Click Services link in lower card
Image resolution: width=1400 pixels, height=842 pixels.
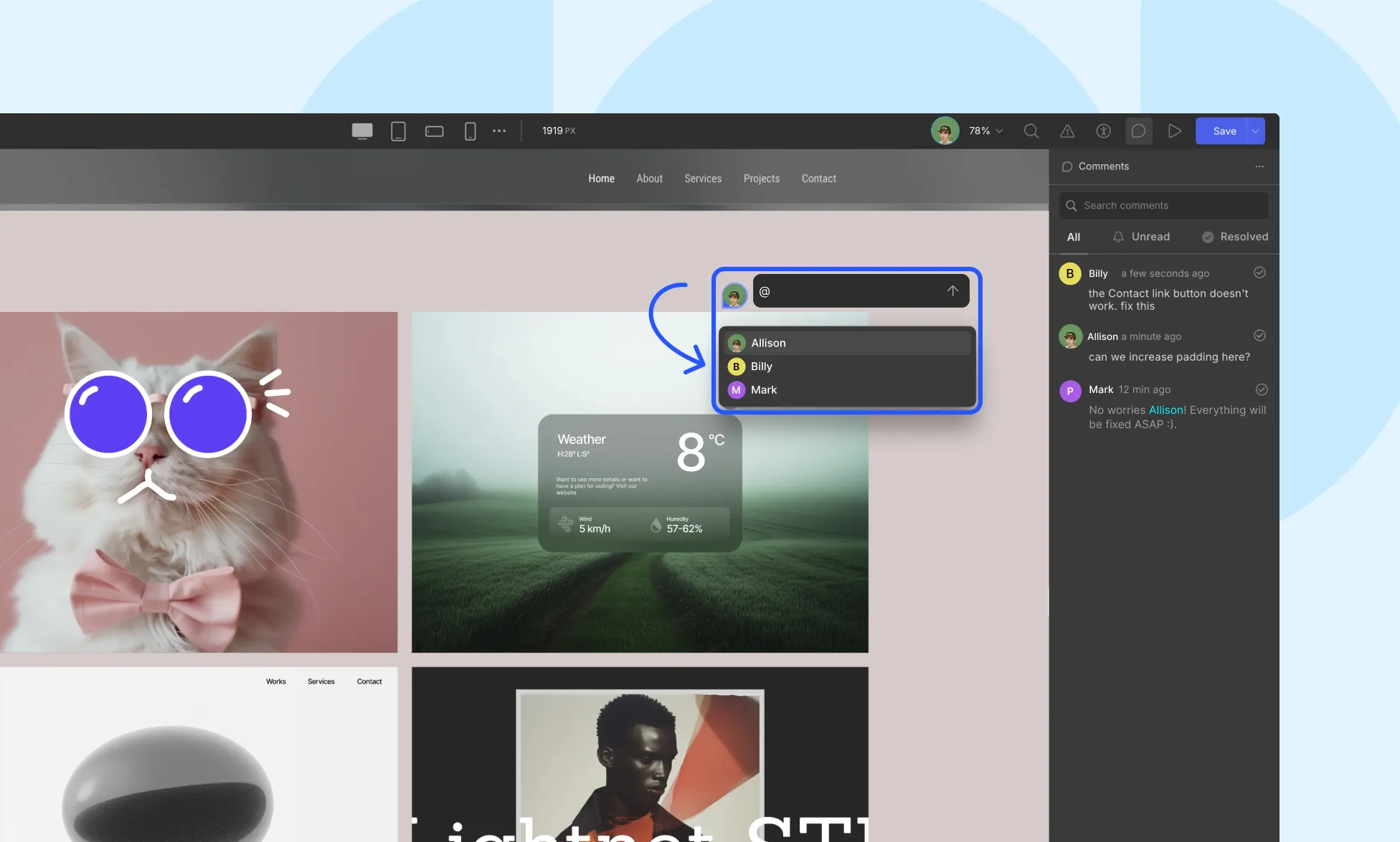click(x=321, y=681)
